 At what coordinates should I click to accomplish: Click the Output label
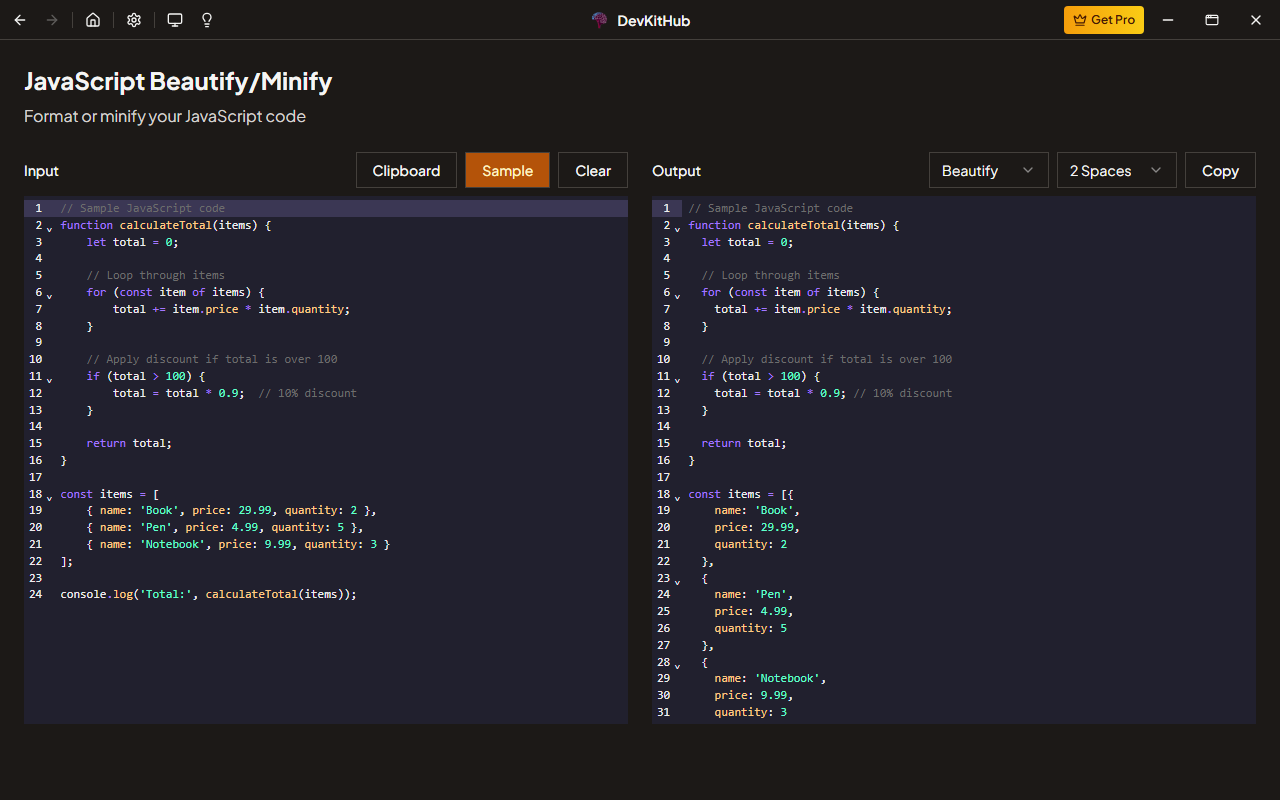pyautogui.click(x=677, y=171)
